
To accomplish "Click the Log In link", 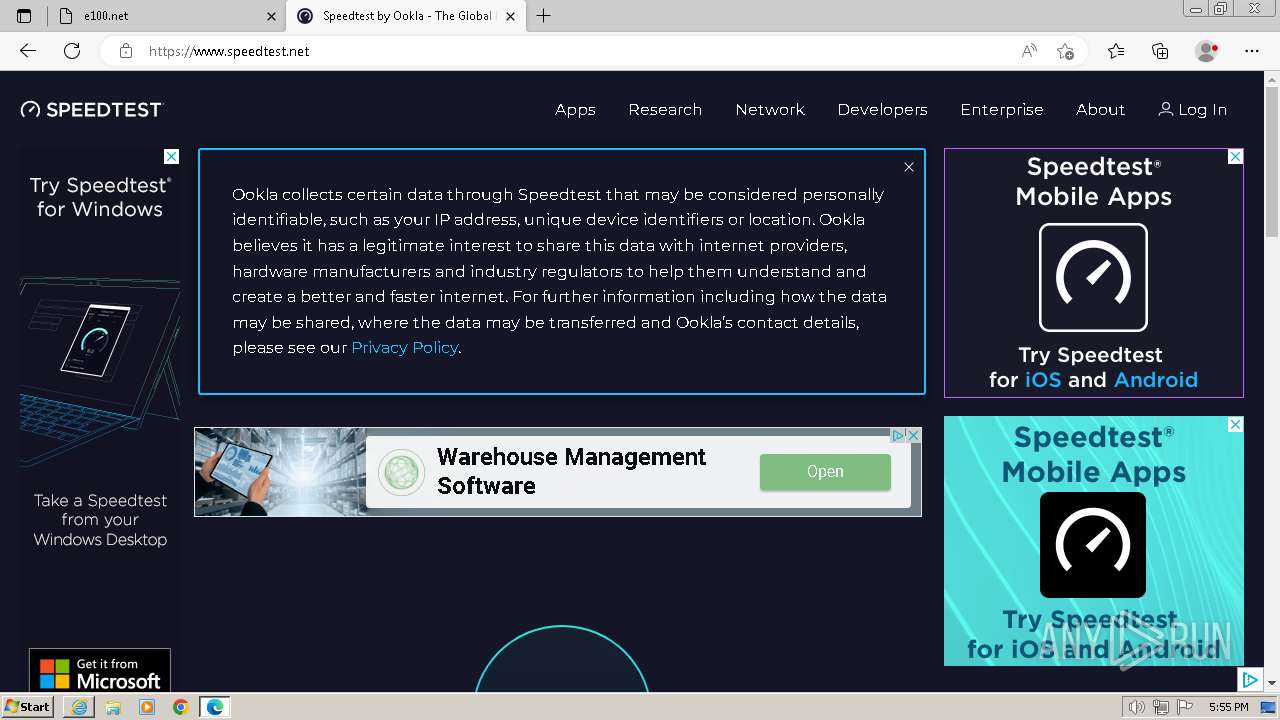I will 1192,110.
